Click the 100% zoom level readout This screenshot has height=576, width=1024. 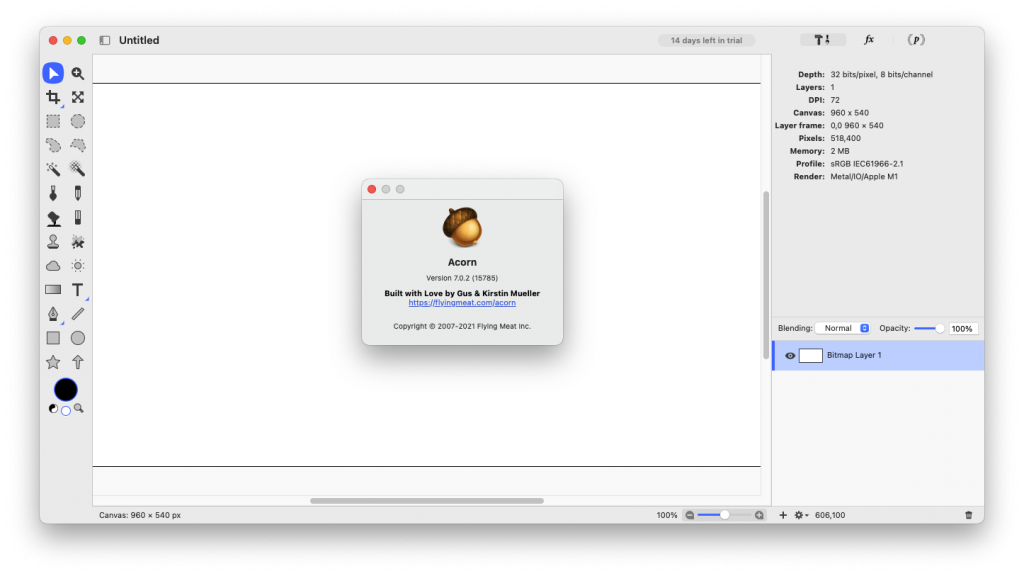pyautogui.click(x=667, y=515)
